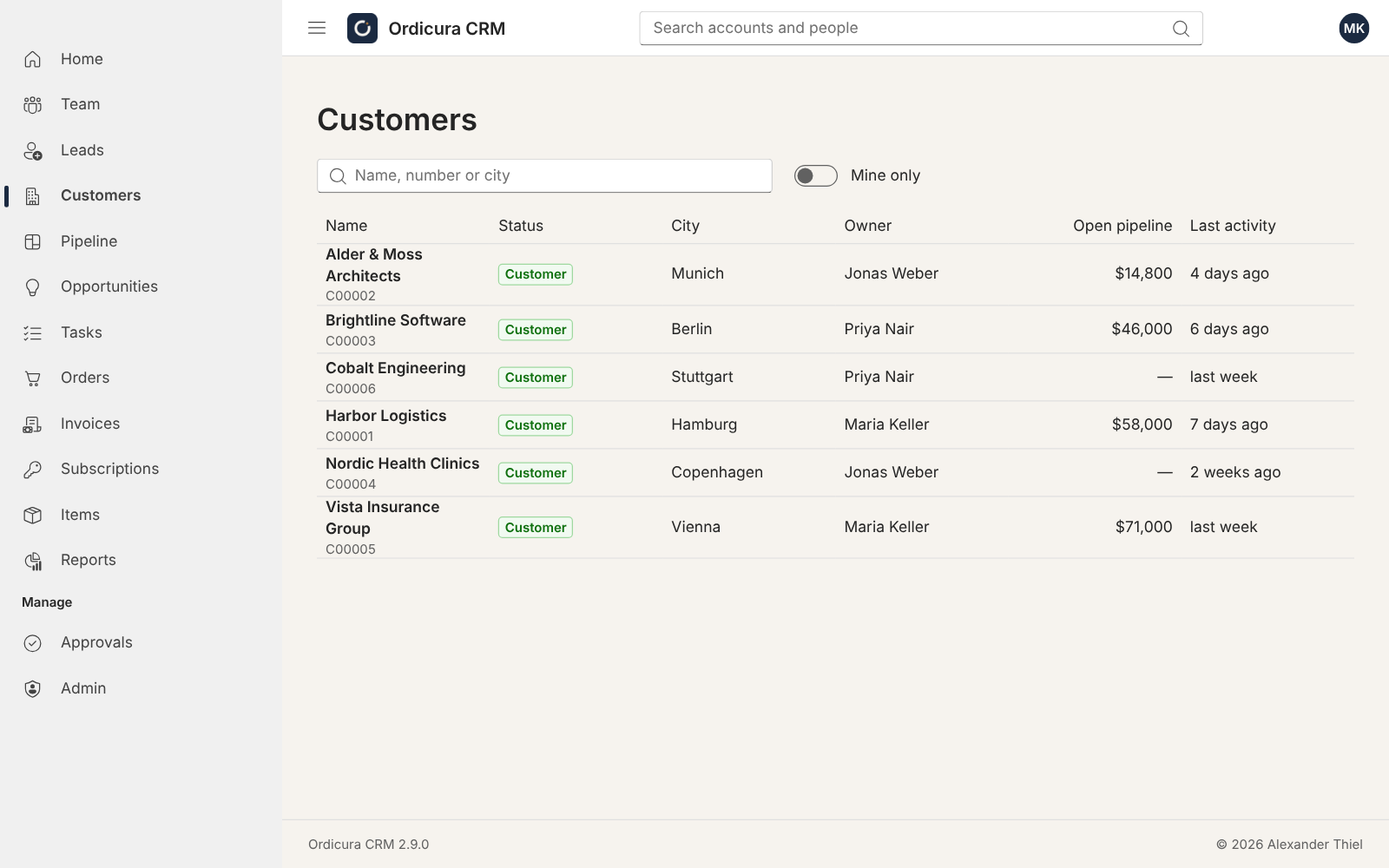Screen dimensions: 1389x868
Task: Click Customer status badge for Harbor Logistics
Action: (x=536, y=425)
